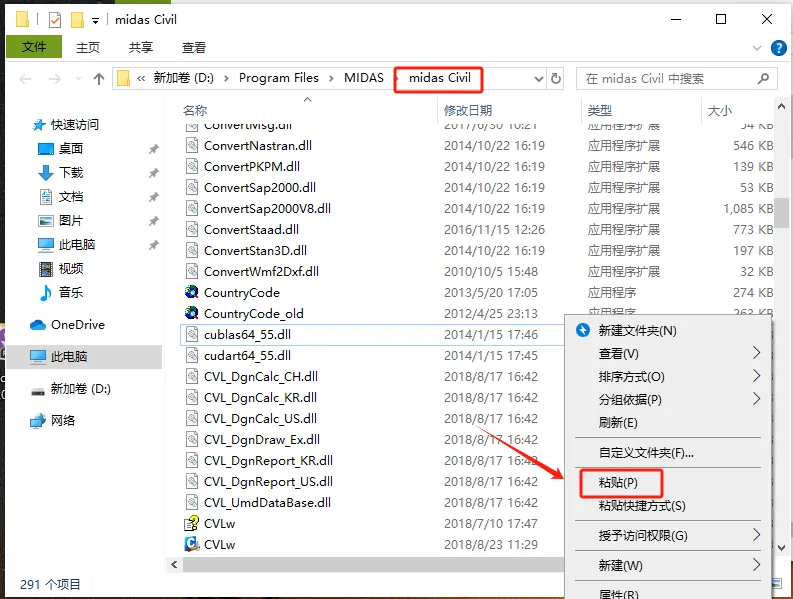The image size is (793, 599).
Task: Choose 粘贴(P) from the context menu
Action: coord(618,483)
